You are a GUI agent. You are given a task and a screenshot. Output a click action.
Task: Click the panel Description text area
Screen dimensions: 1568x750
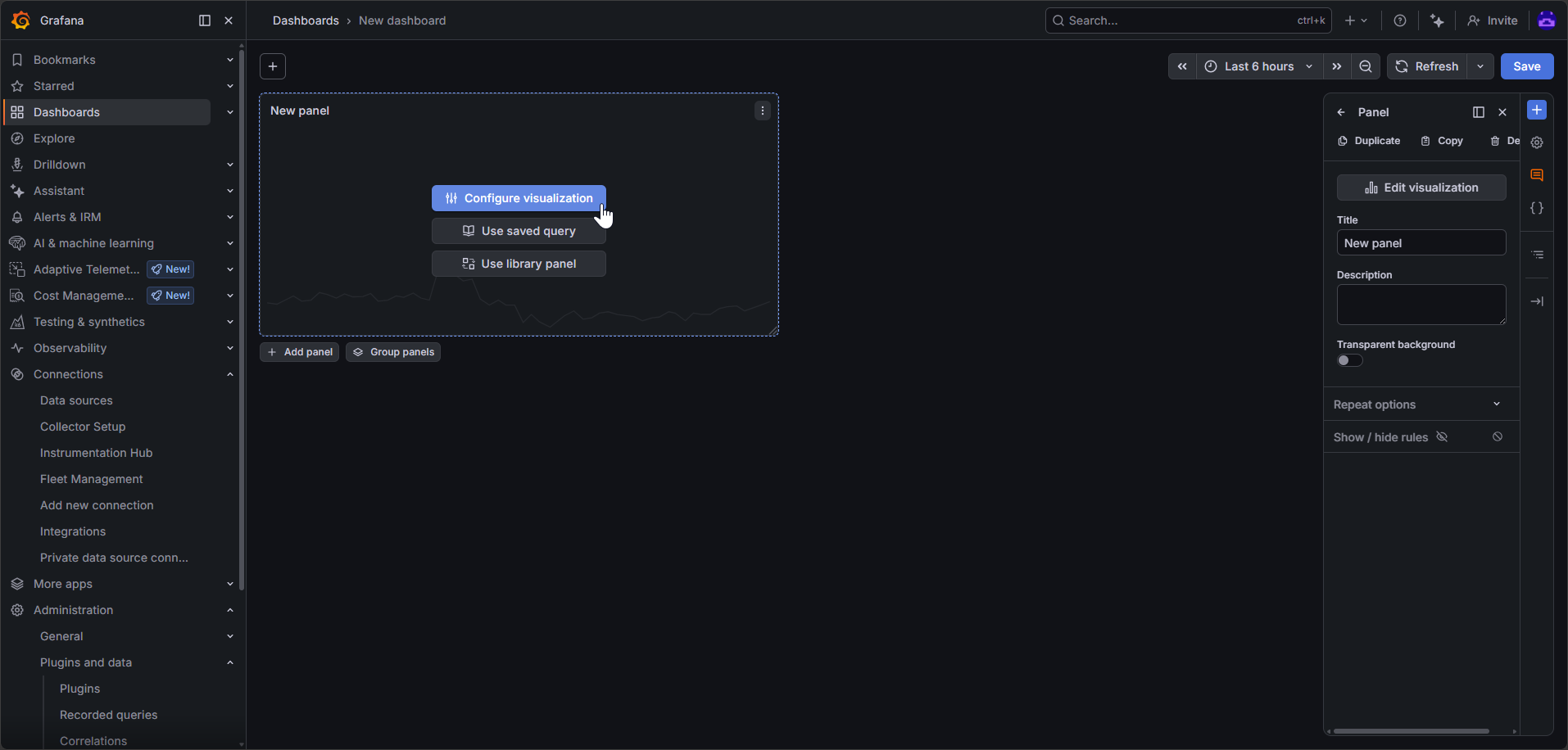click(x=1421, y=305)
